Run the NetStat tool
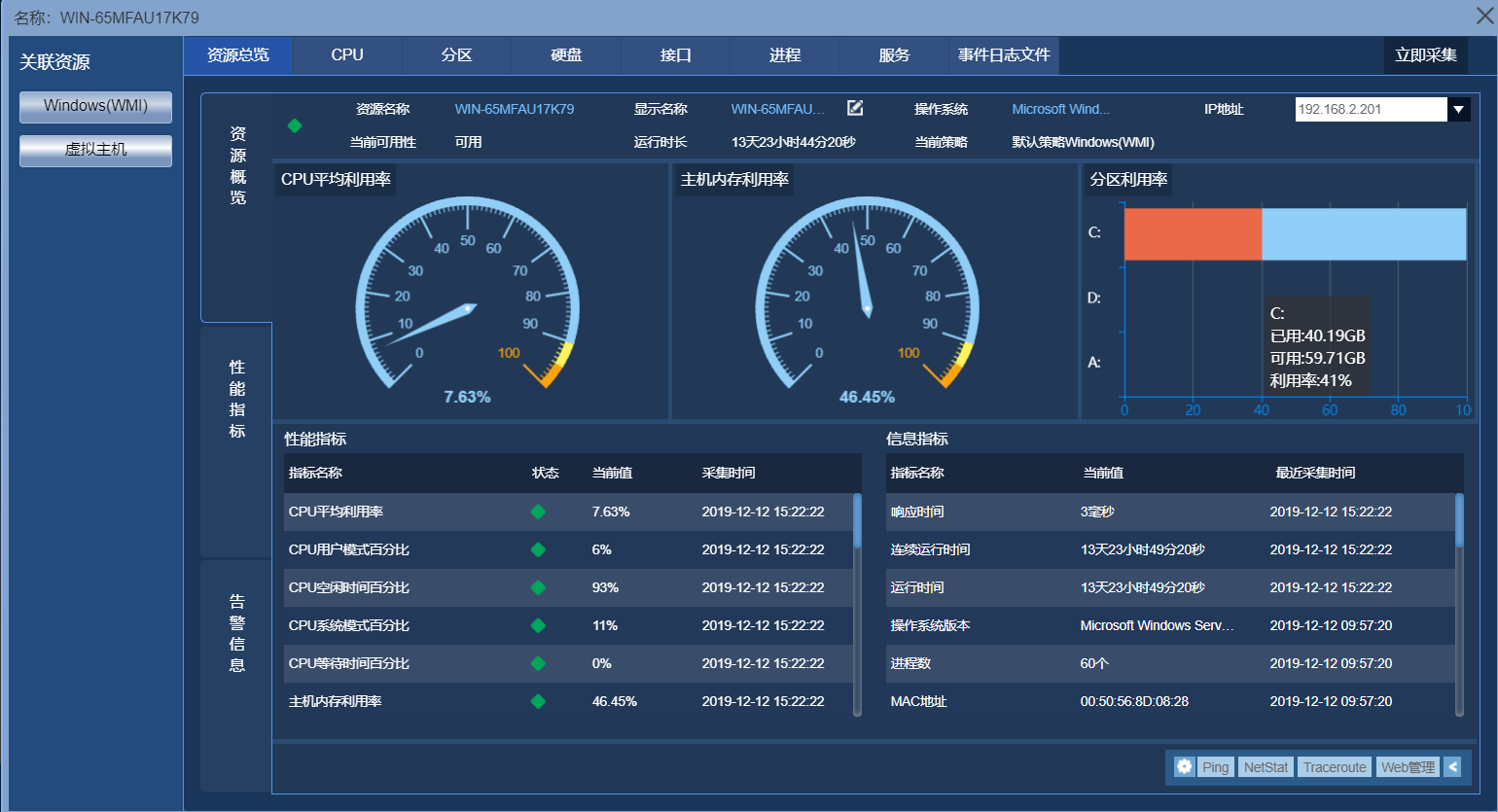The width and height of the screenshot is (1498, 812). tap(1266, 766)
